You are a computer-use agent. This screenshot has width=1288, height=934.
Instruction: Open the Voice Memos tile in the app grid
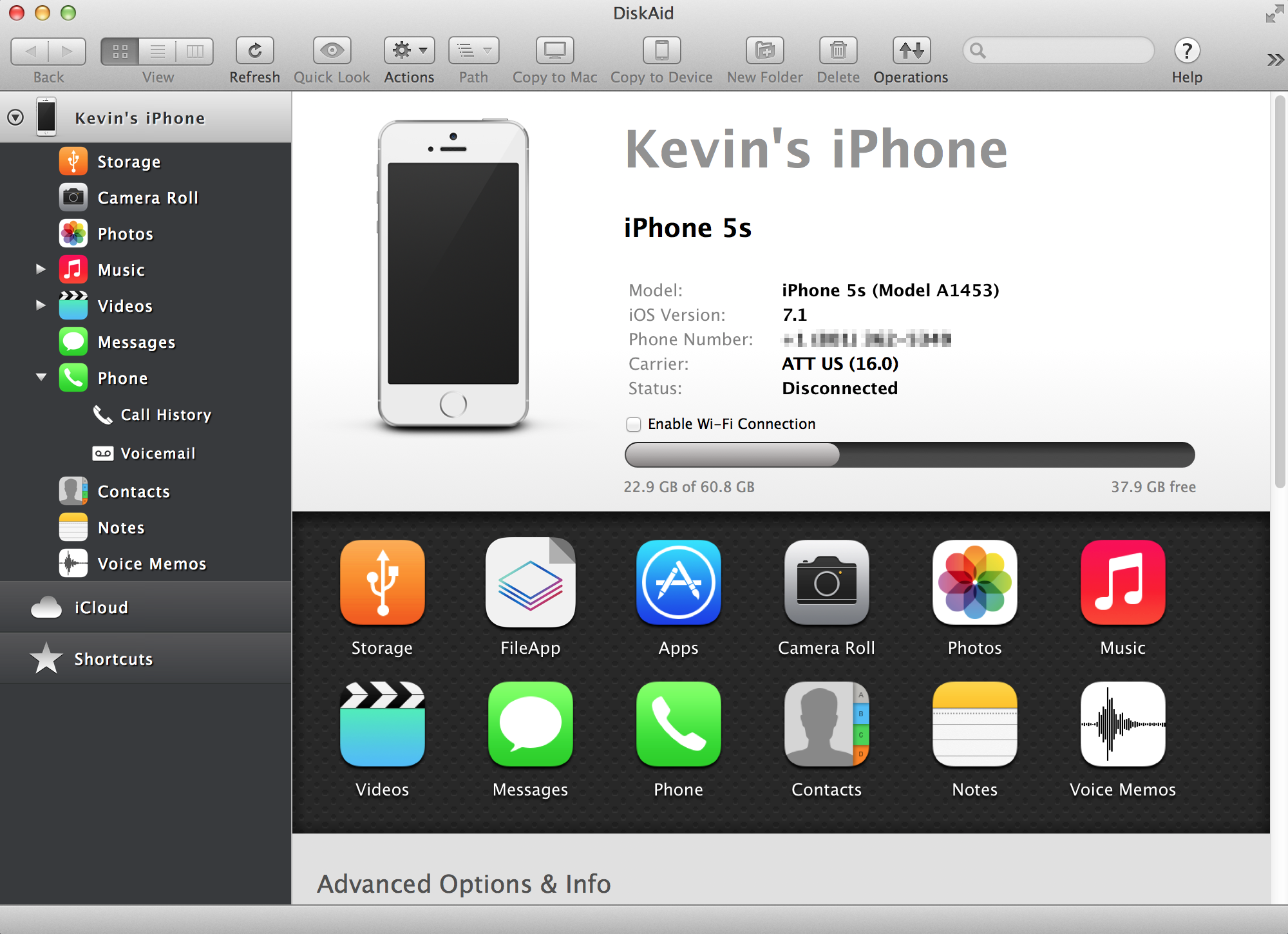1122,724
